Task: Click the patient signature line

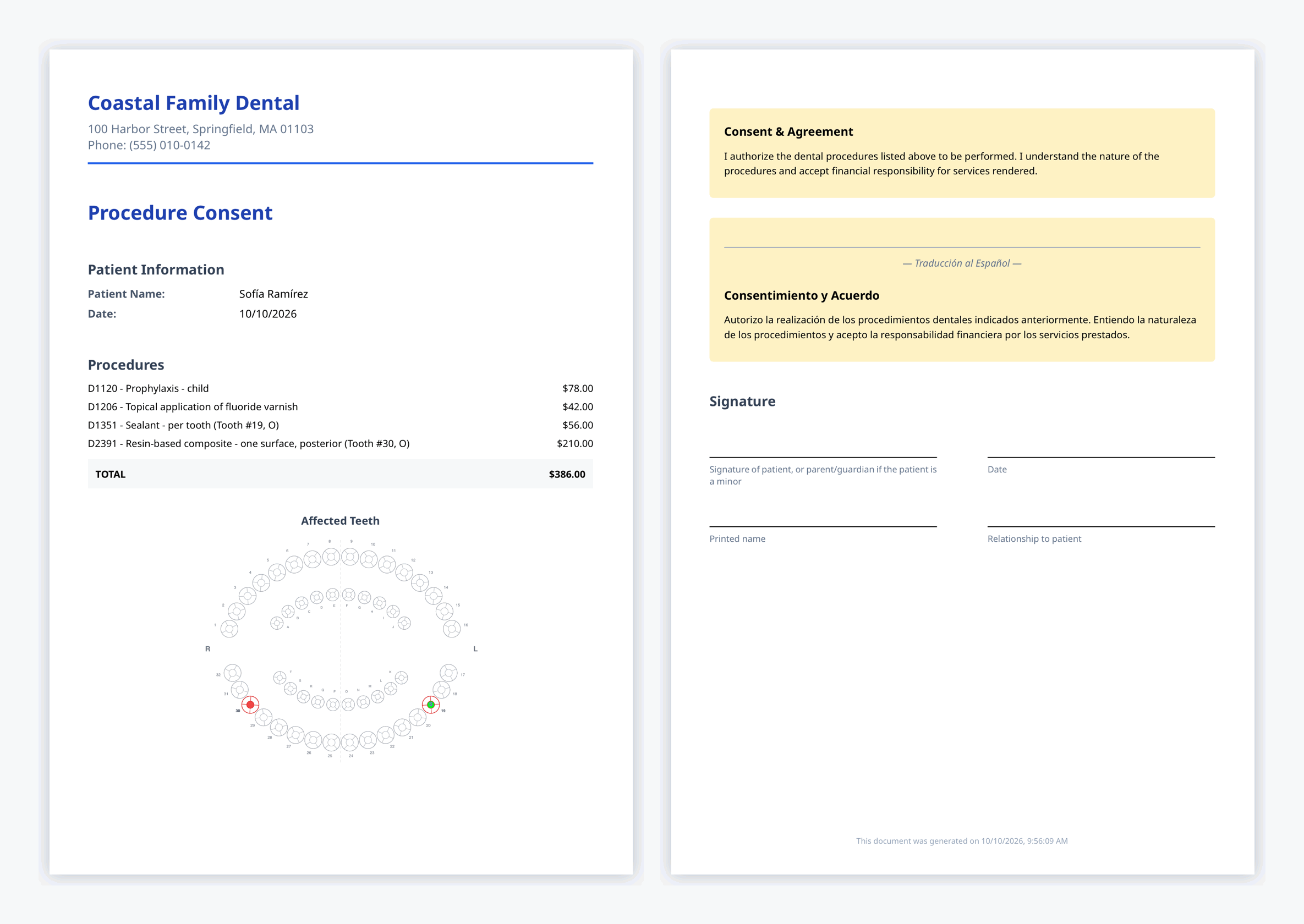Action: coord(823,457)
